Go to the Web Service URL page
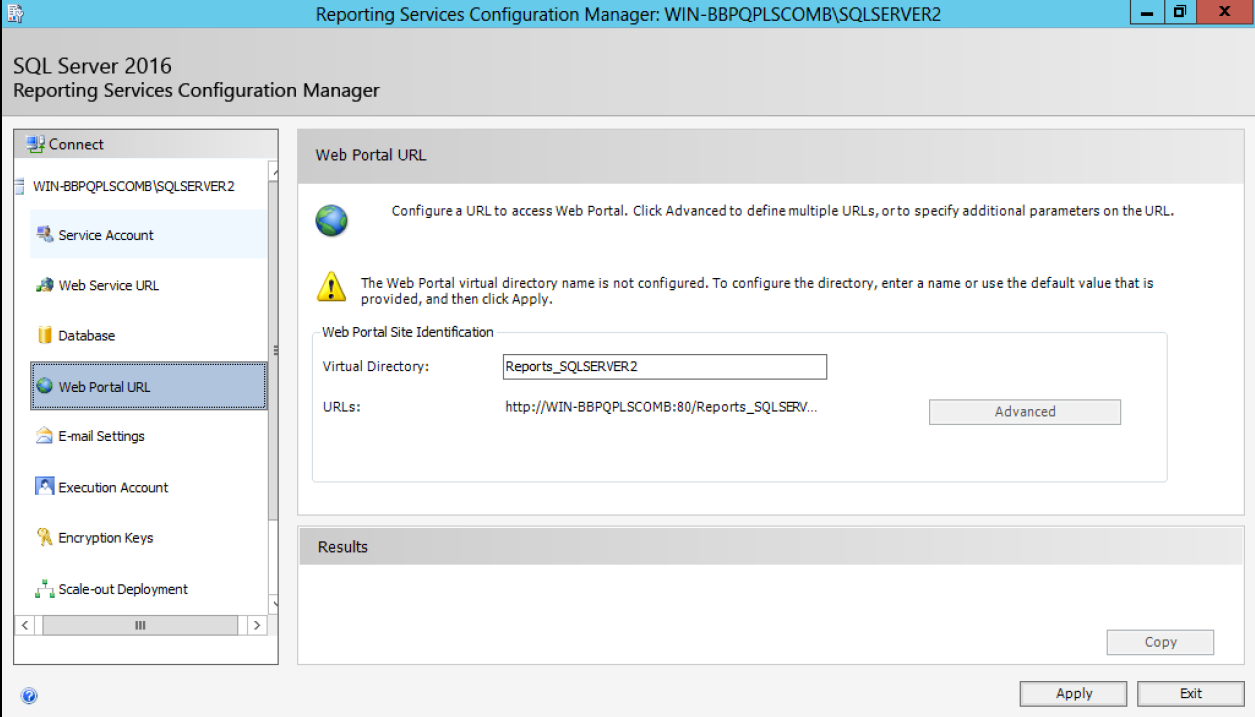The width and height of the screenshot is (1255, 717). point(149,285)
